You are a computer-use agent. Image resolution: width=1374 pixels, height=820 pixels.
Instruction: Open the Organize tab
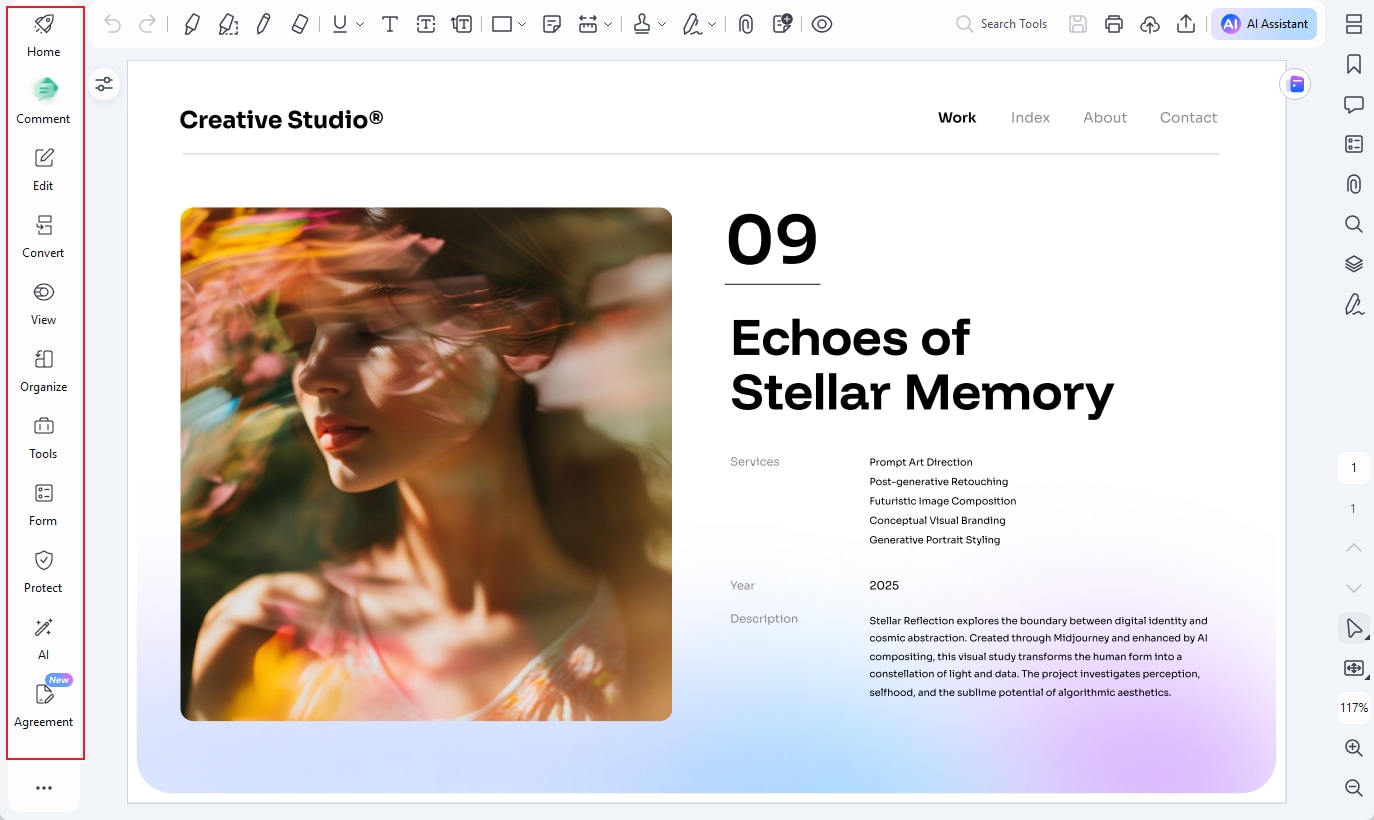coord(43,370)
